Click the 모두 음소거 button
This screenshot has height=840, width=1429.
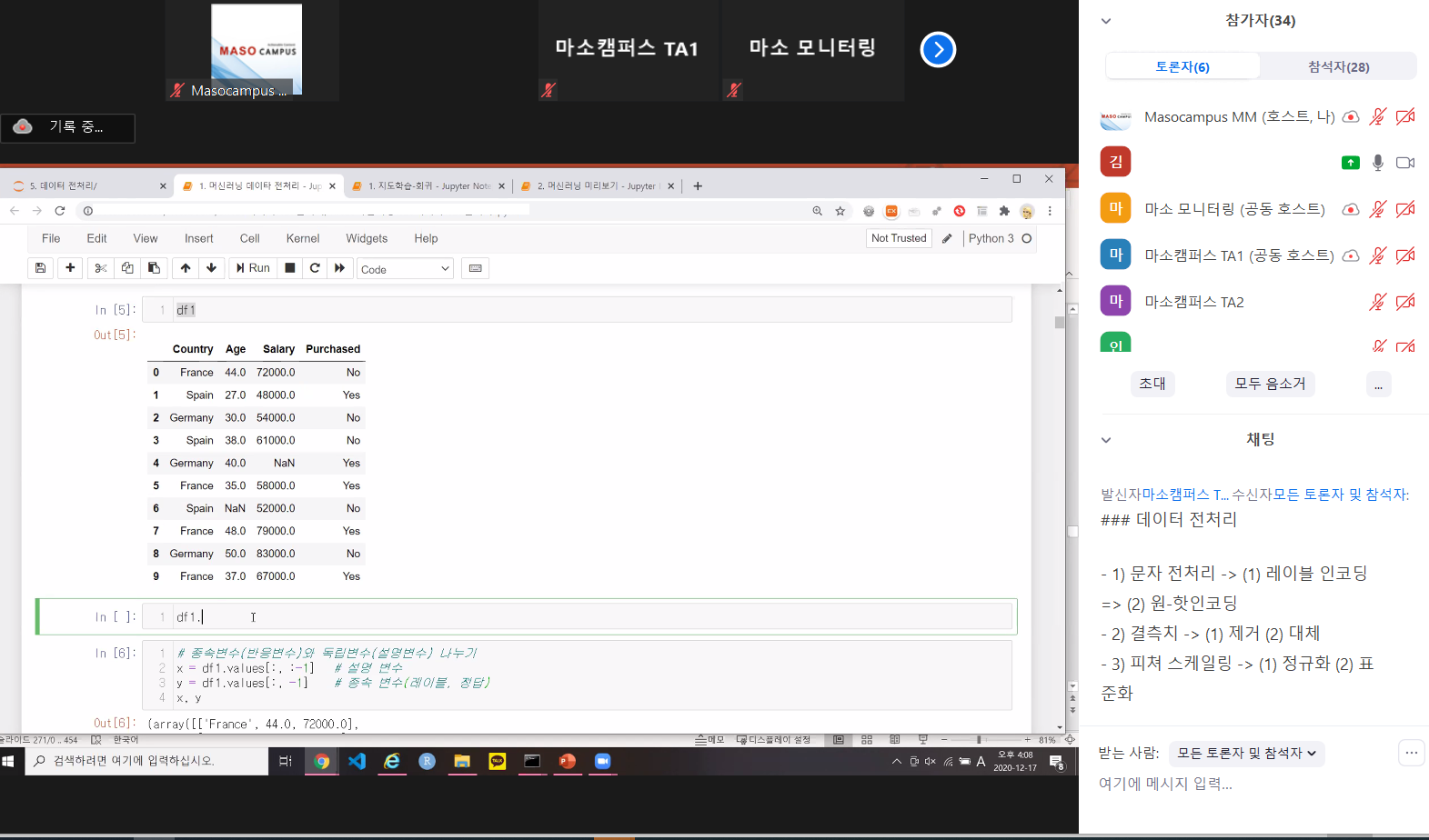pyautogui.click(x=1270, y=384)
